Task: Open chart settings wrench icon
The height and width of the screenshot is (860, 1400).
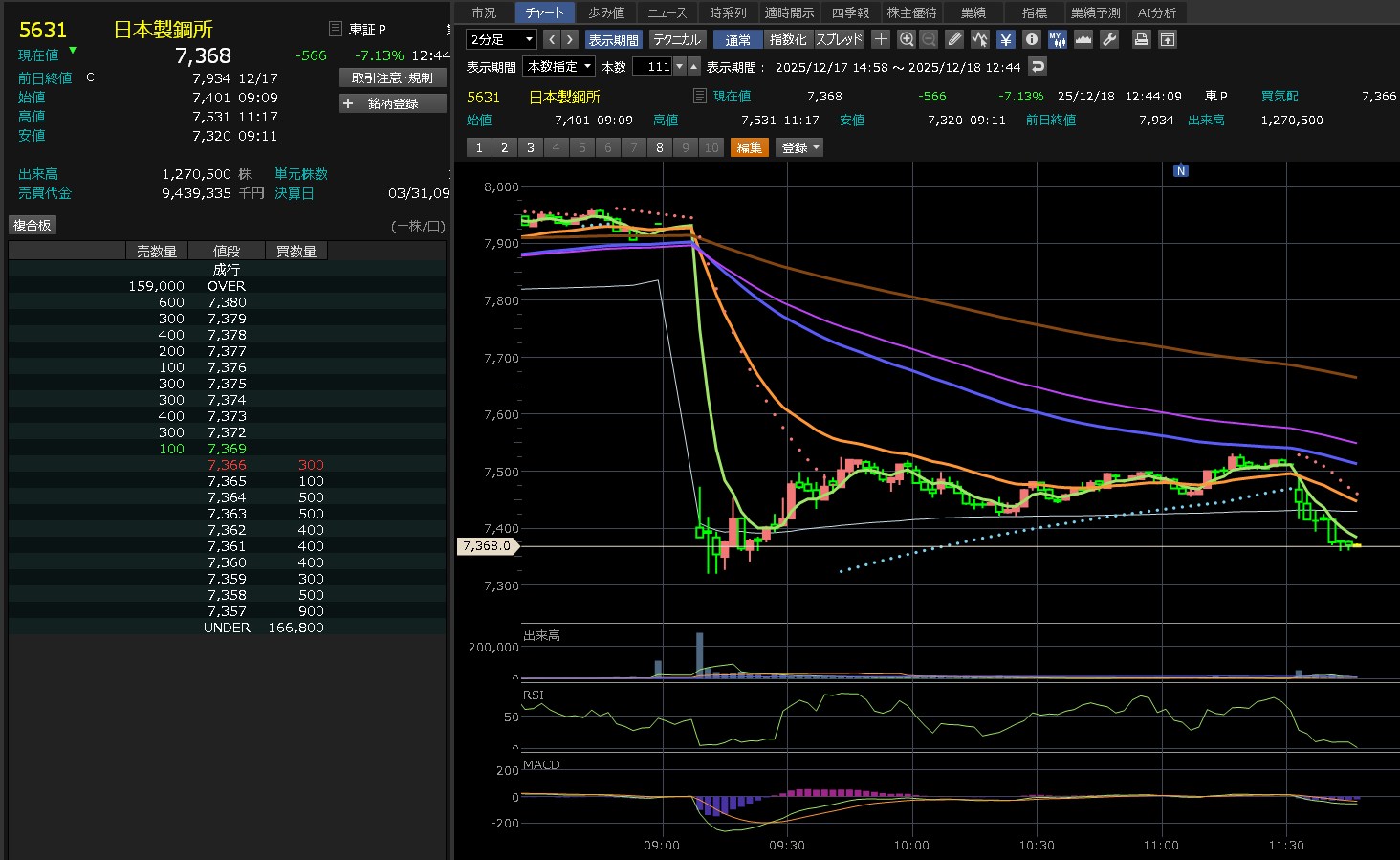Action: 1109,39
